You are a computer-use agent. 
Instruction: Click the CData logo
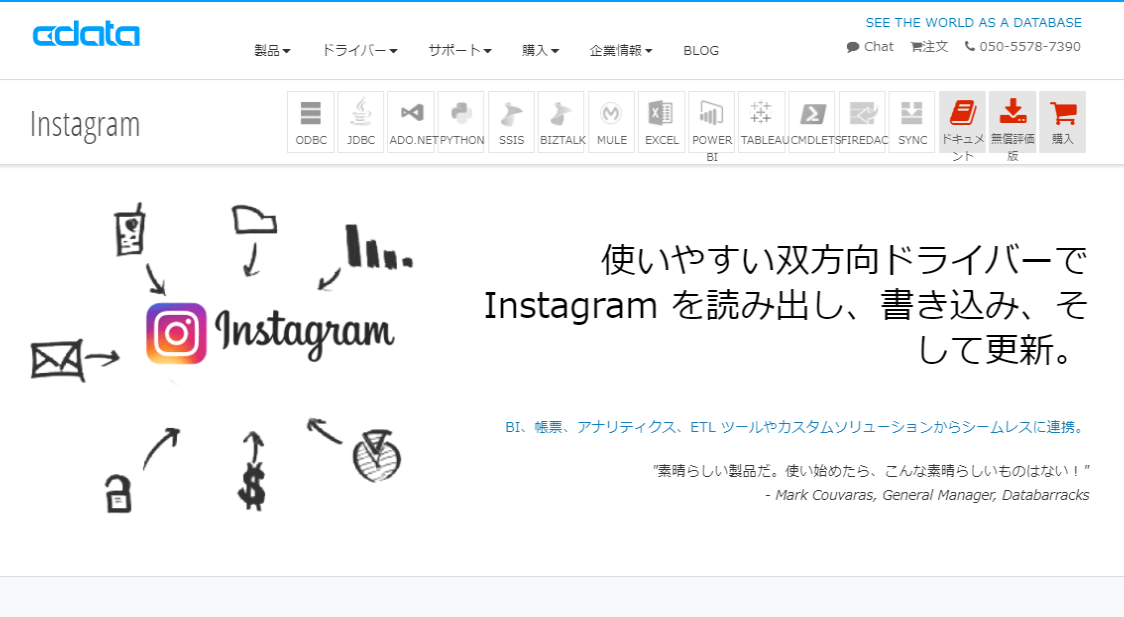click(x=86, y=35)
